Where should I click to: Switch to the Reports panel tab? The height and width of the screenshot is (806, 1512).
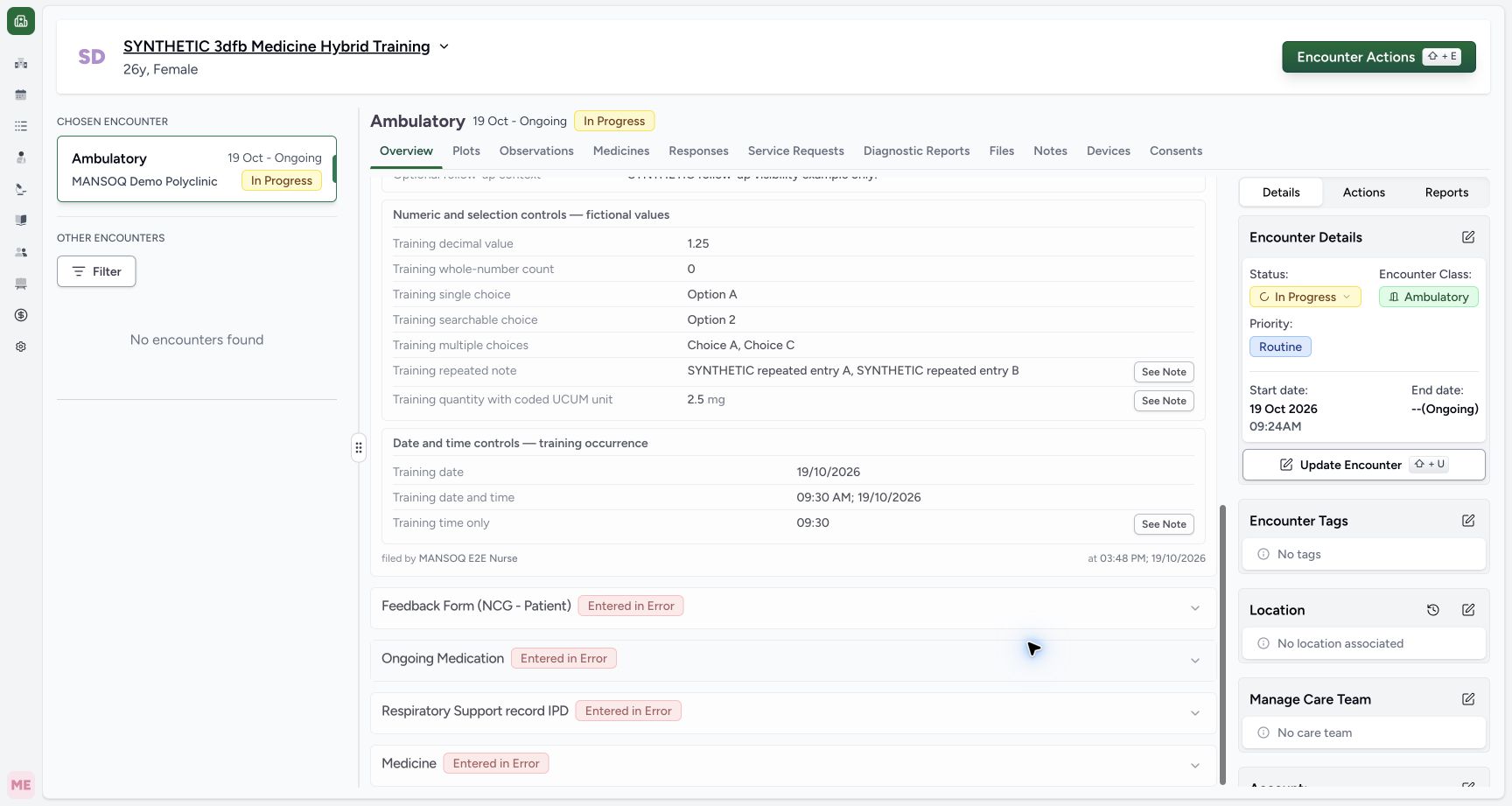coord(1446,193)
